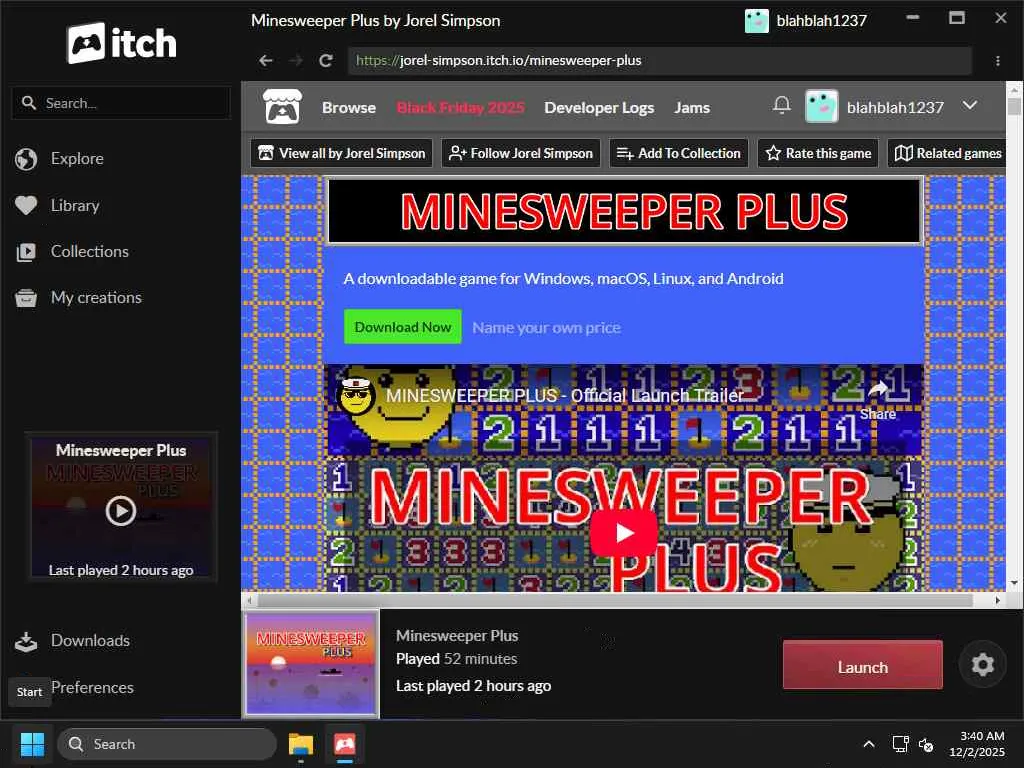Click Add To Collection
This screenshot has height=768, width=1024.
tap(679, 153)
